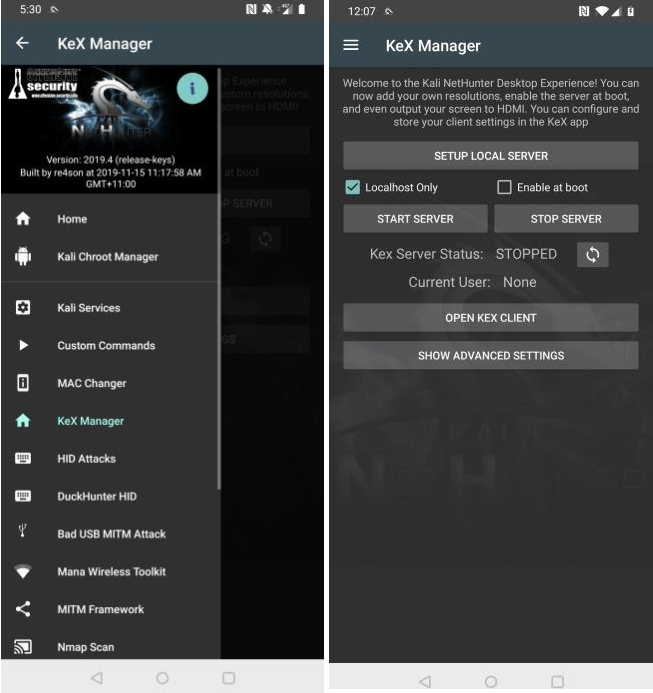Tap Android back button on left screen
653x693 pixels.
tap(97, 678)
